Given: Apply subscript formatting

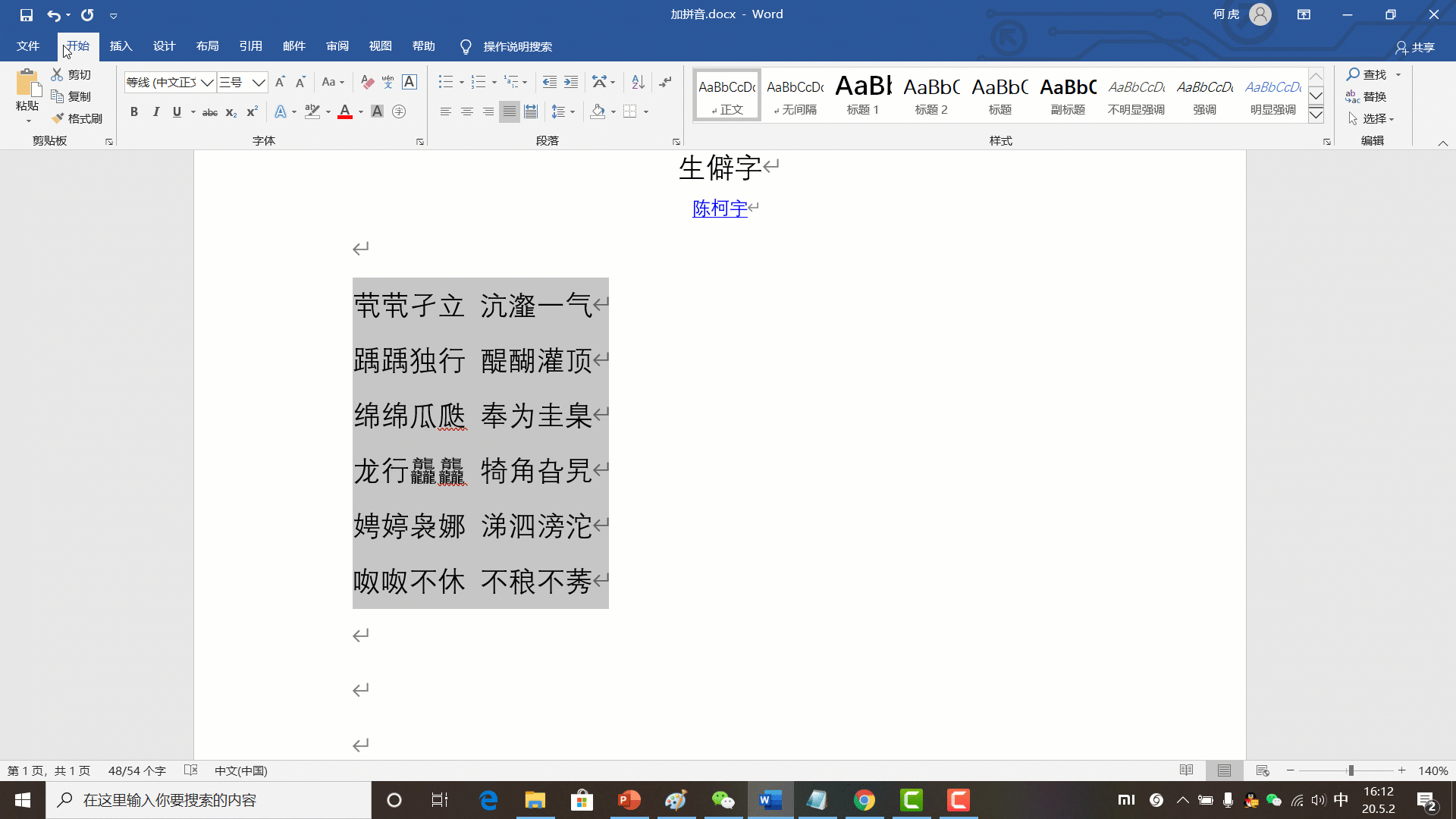Looking at the screenshot, I should click(231, 112).
